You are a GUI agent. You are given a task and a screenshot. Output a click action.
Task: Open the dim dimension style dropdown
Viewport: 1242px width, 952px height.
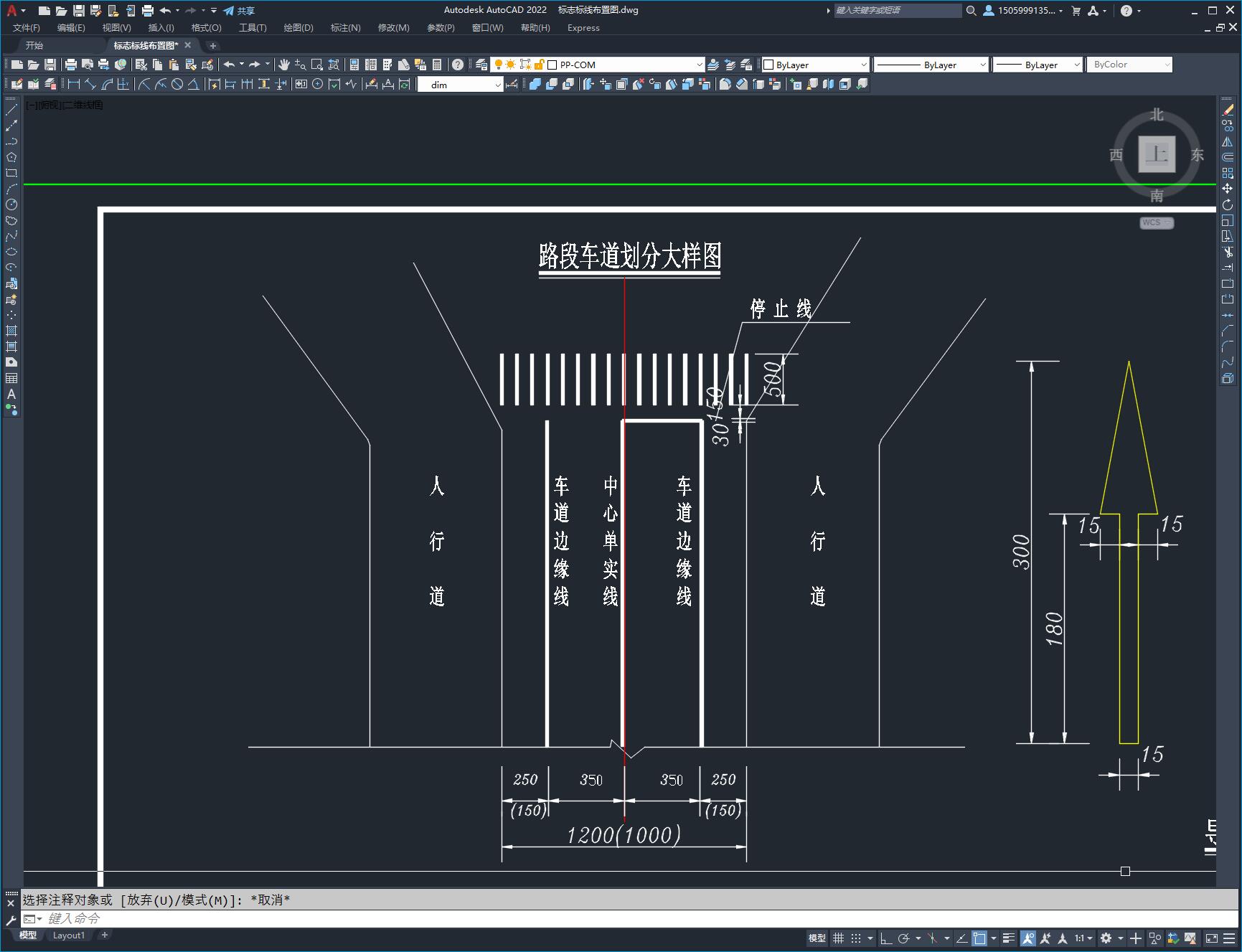[x=498, y=85]
